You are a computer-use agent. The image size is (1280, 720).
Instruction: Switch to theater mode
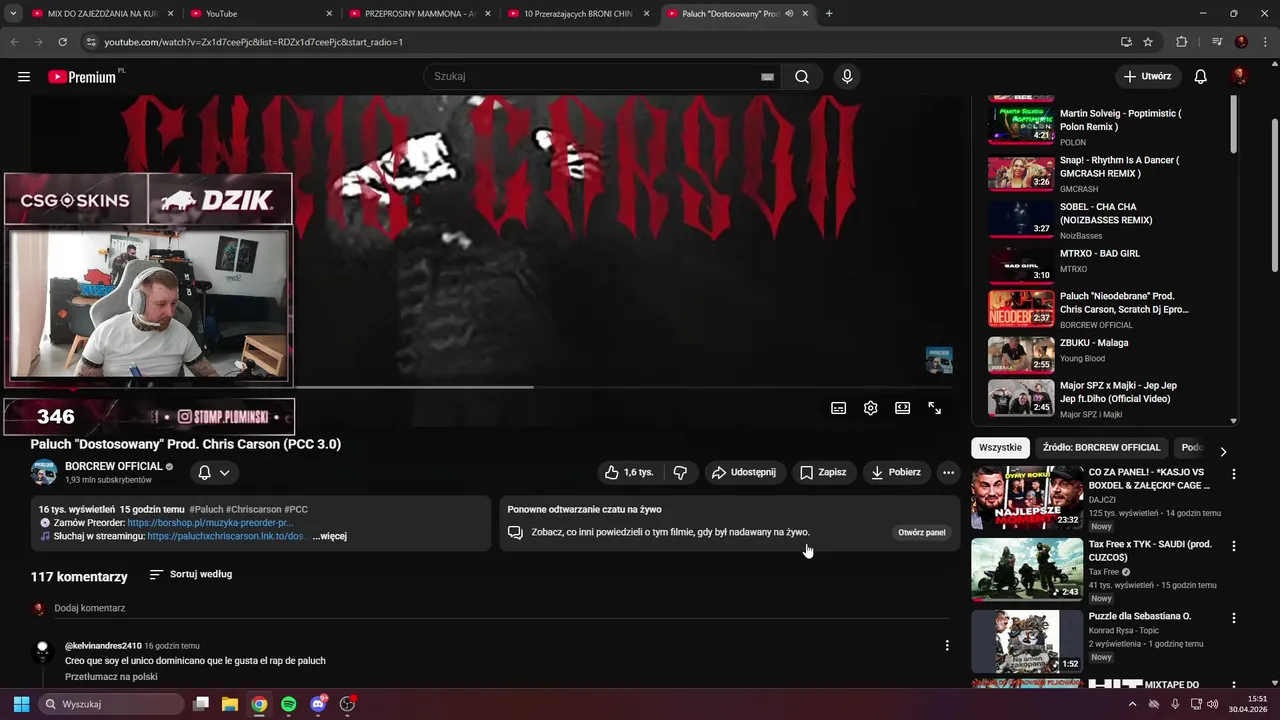pyautogui.click(x=902, y=408)
